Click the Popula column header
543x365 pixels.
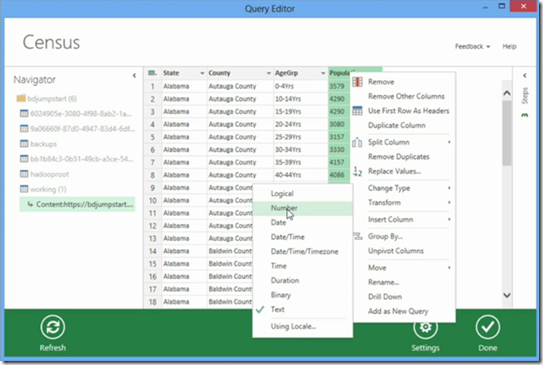coord(339,73)
